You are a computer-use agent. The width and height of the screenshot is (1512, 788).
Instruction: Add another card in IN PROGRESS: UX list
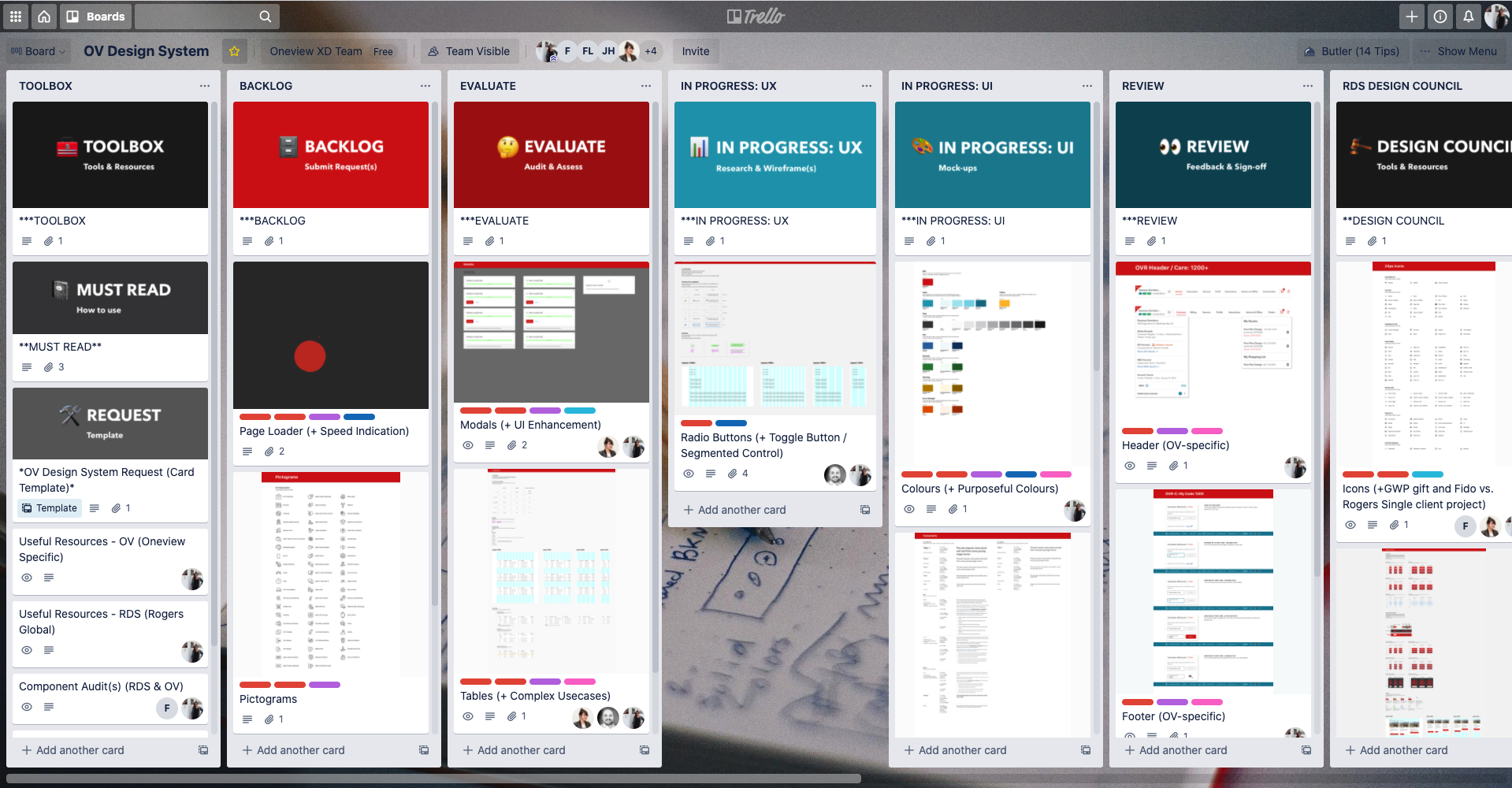coord(734,510)
